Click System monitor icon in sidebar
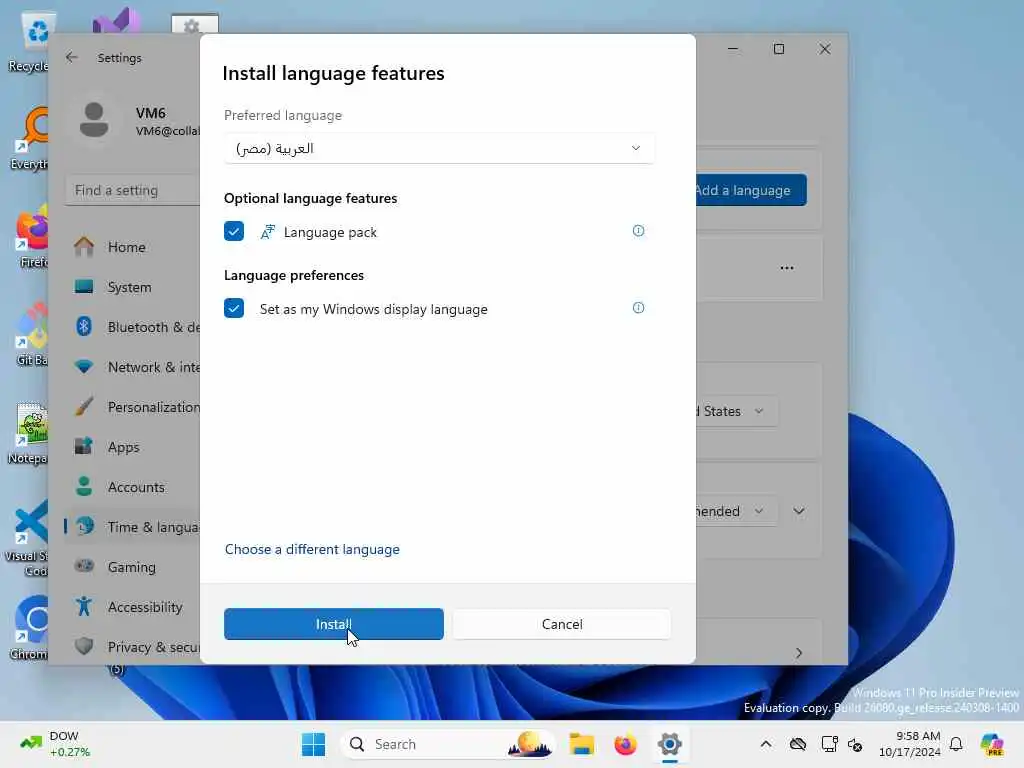 pyautogui.click(x=84, y=287)
